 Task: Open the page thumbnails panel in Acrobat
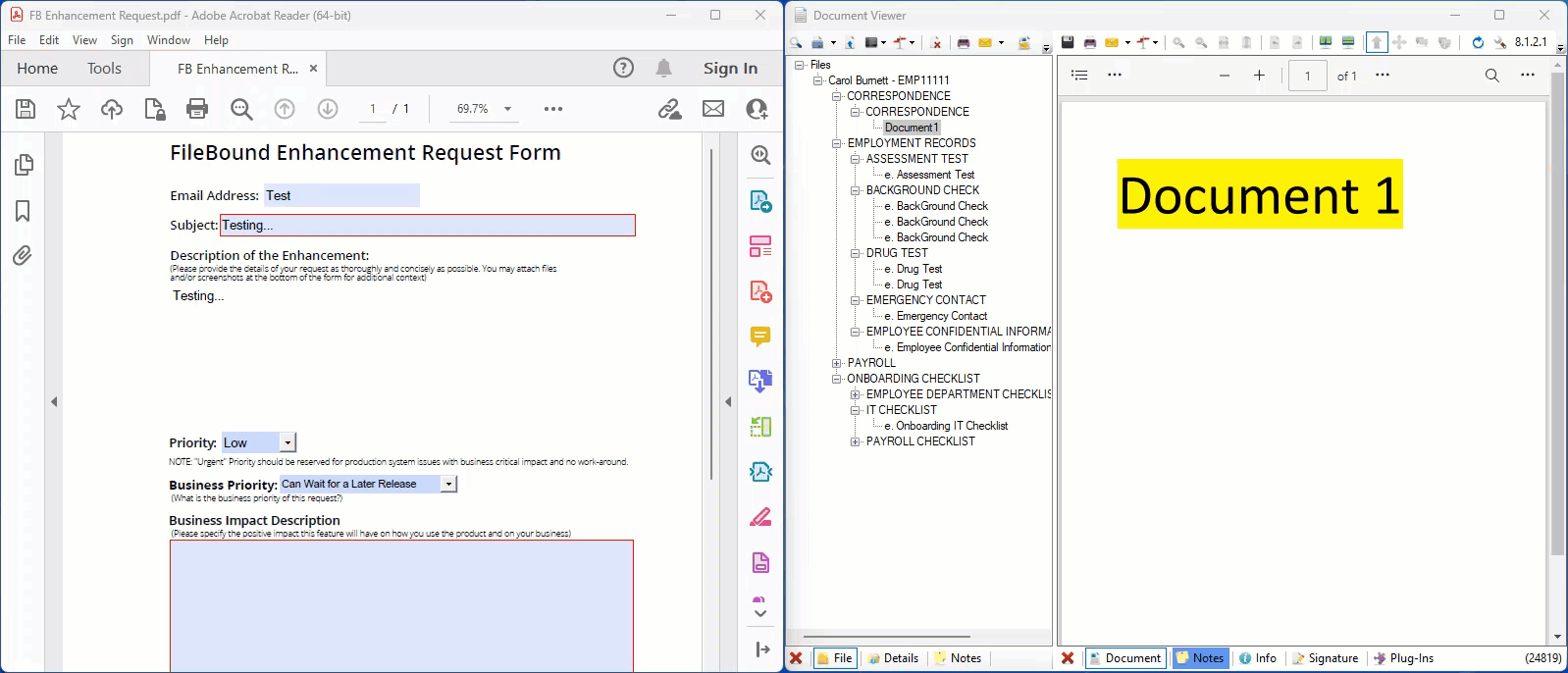coord(24,165)
